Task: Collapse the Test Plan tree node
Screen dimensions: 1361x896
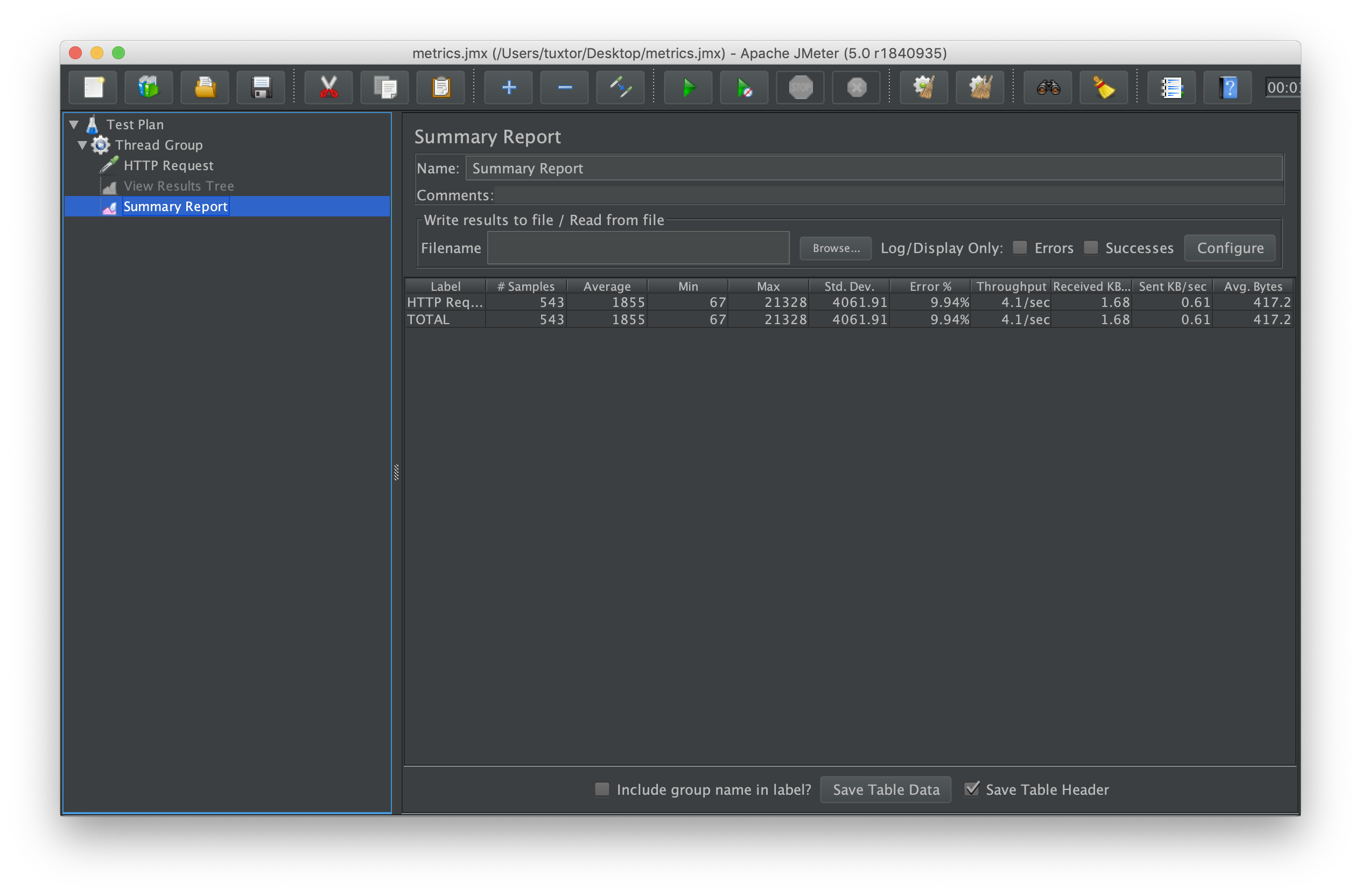Action: pos(74,124)
